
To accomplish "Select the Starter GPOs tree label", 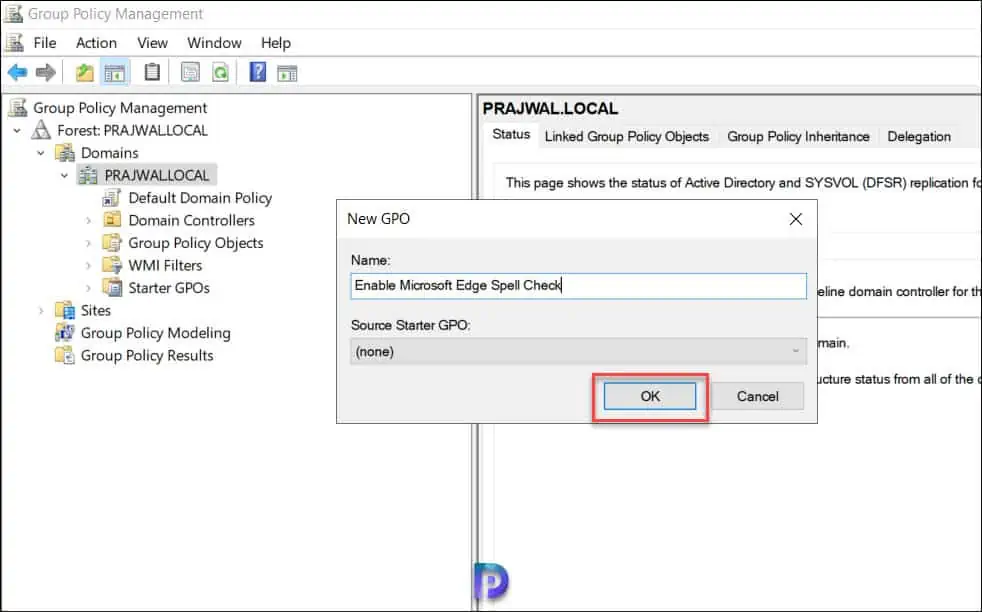I will pos(169,288).
